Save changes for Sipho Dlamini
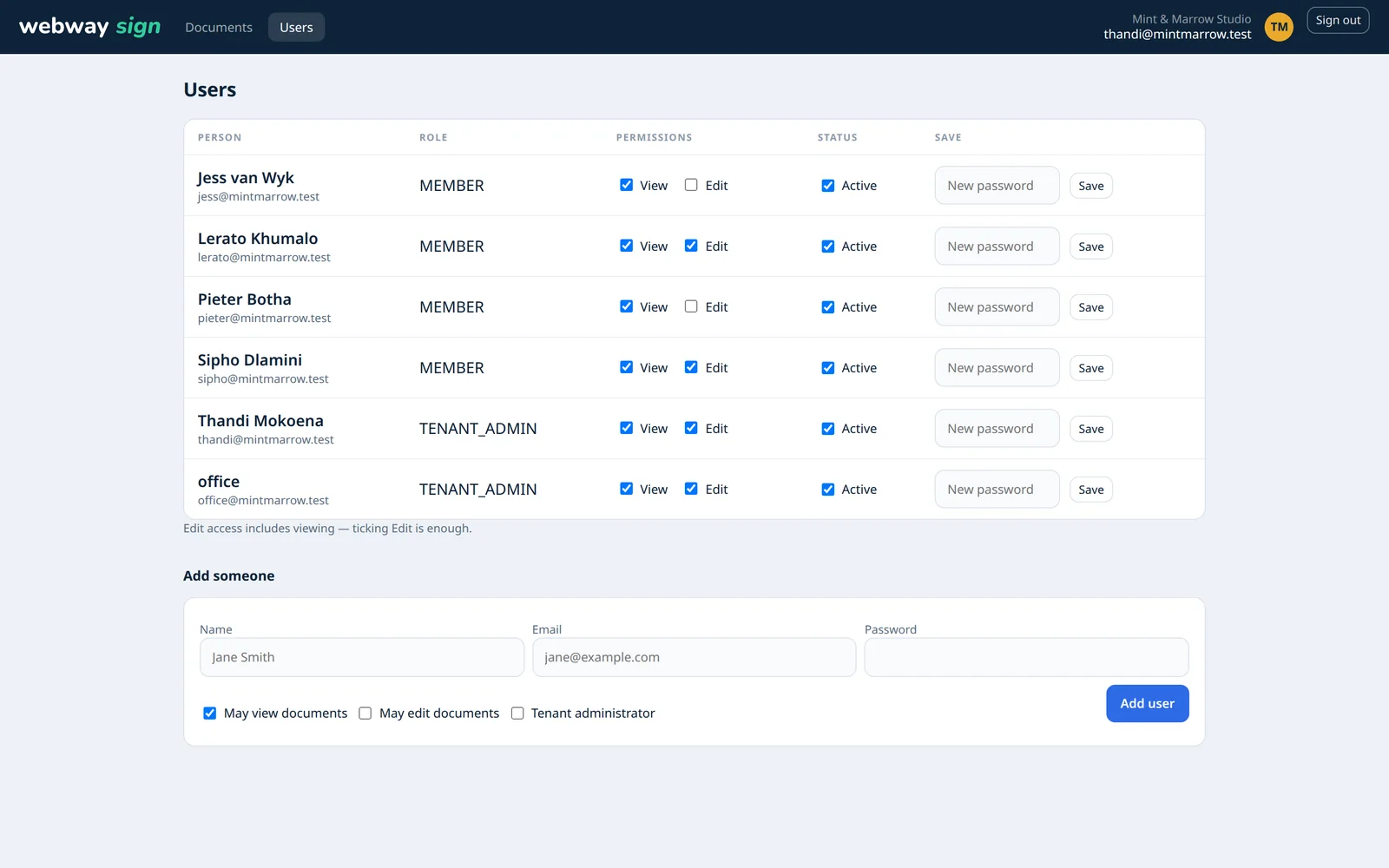 coord(1091,368)
